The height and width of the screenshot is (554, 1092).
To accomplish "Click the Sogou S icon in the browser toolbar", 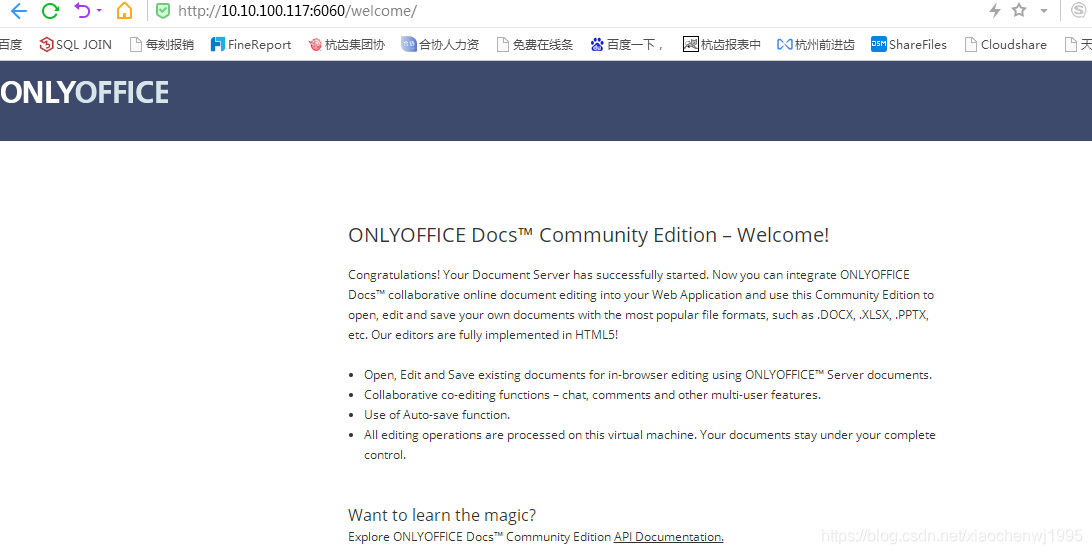I will [x=1079, y=10].
